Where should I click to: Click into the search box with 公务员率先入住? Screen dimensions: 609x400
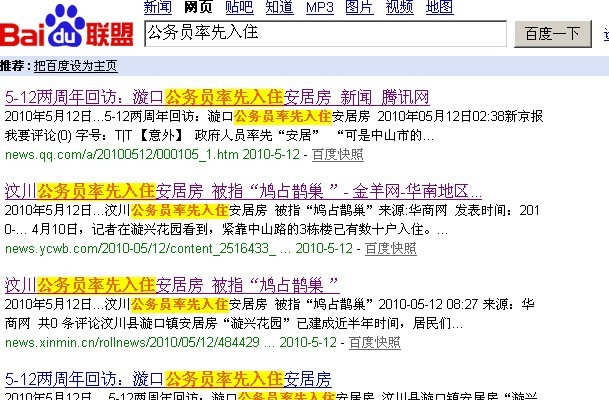click(325, 34)
